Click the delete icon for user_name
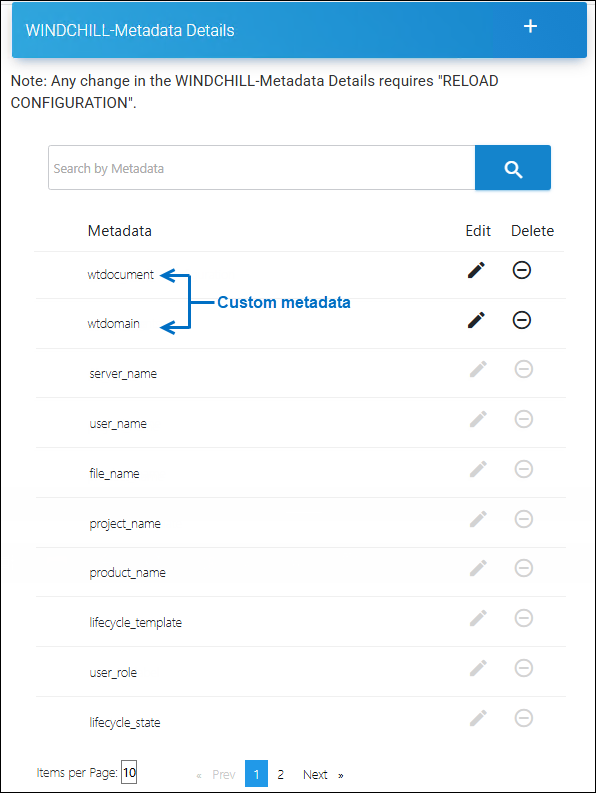Image resolution: width=596 pixels, height=793 pixels. [524, 419]
